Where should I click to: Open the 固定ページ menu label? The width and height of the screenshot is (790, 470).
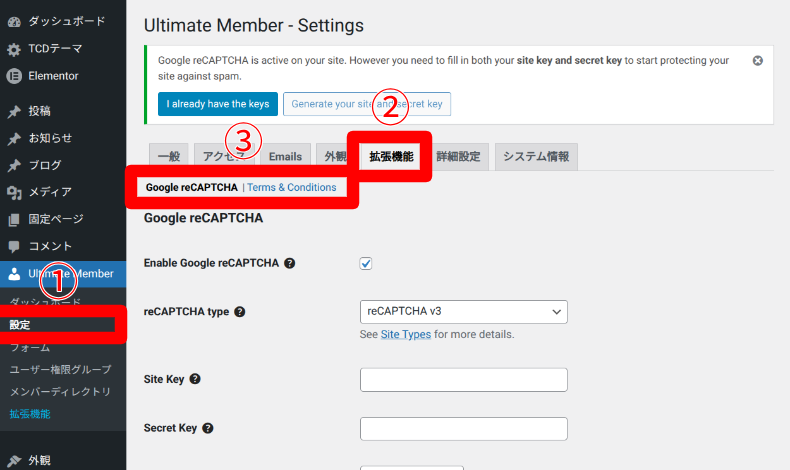click(56, 219)
